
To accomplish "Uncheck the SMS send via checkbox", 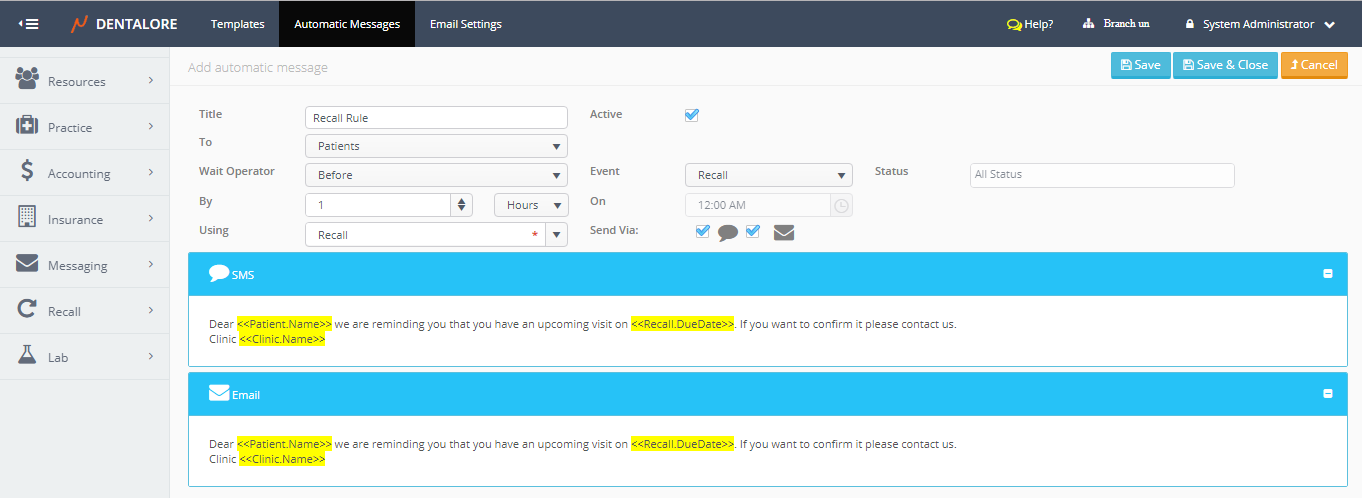I will point(703,231).
